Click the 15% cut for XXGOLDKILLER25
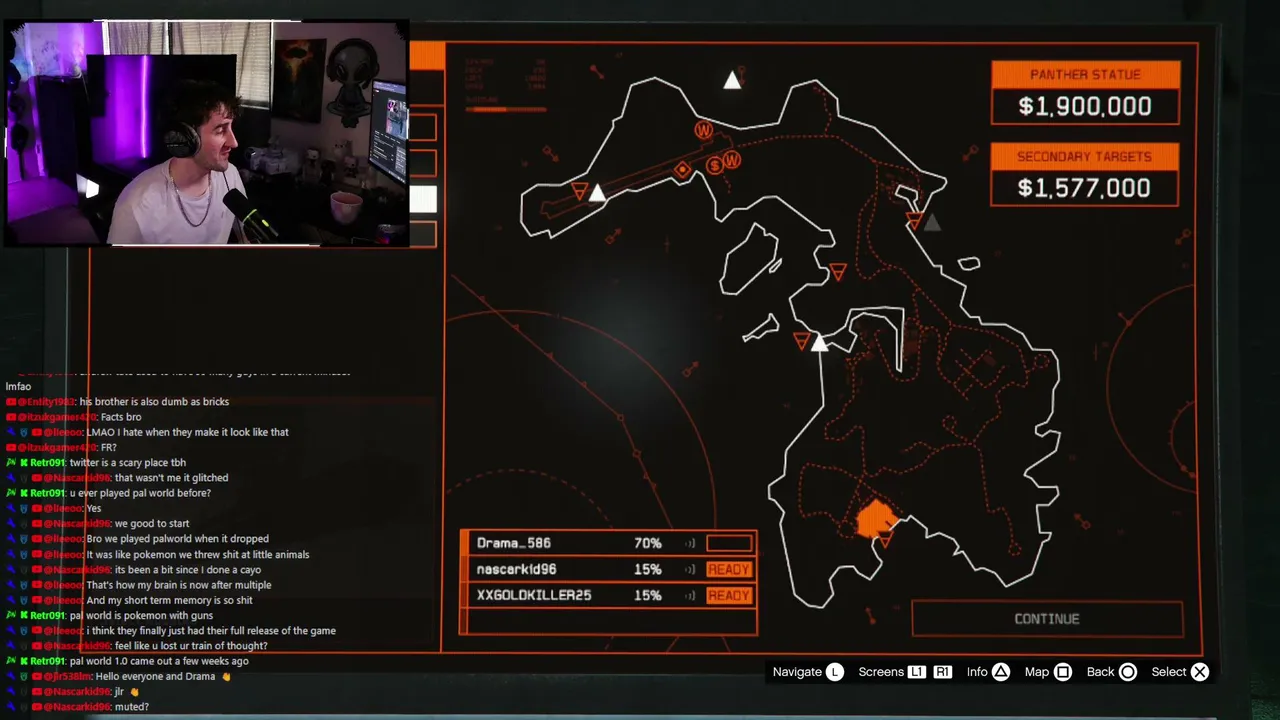 pyautogui.click(x=648, y=595)
